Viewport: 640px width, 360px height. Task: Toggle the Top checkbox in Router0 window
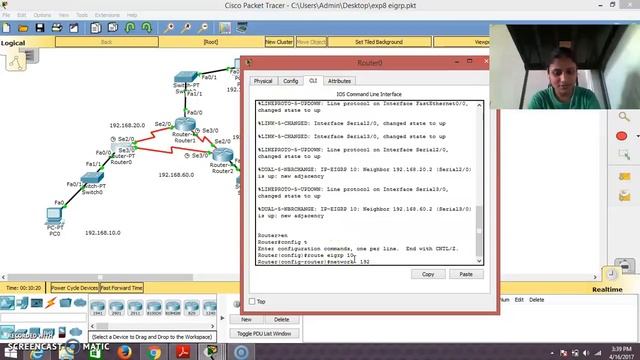(x=252, y=302)
